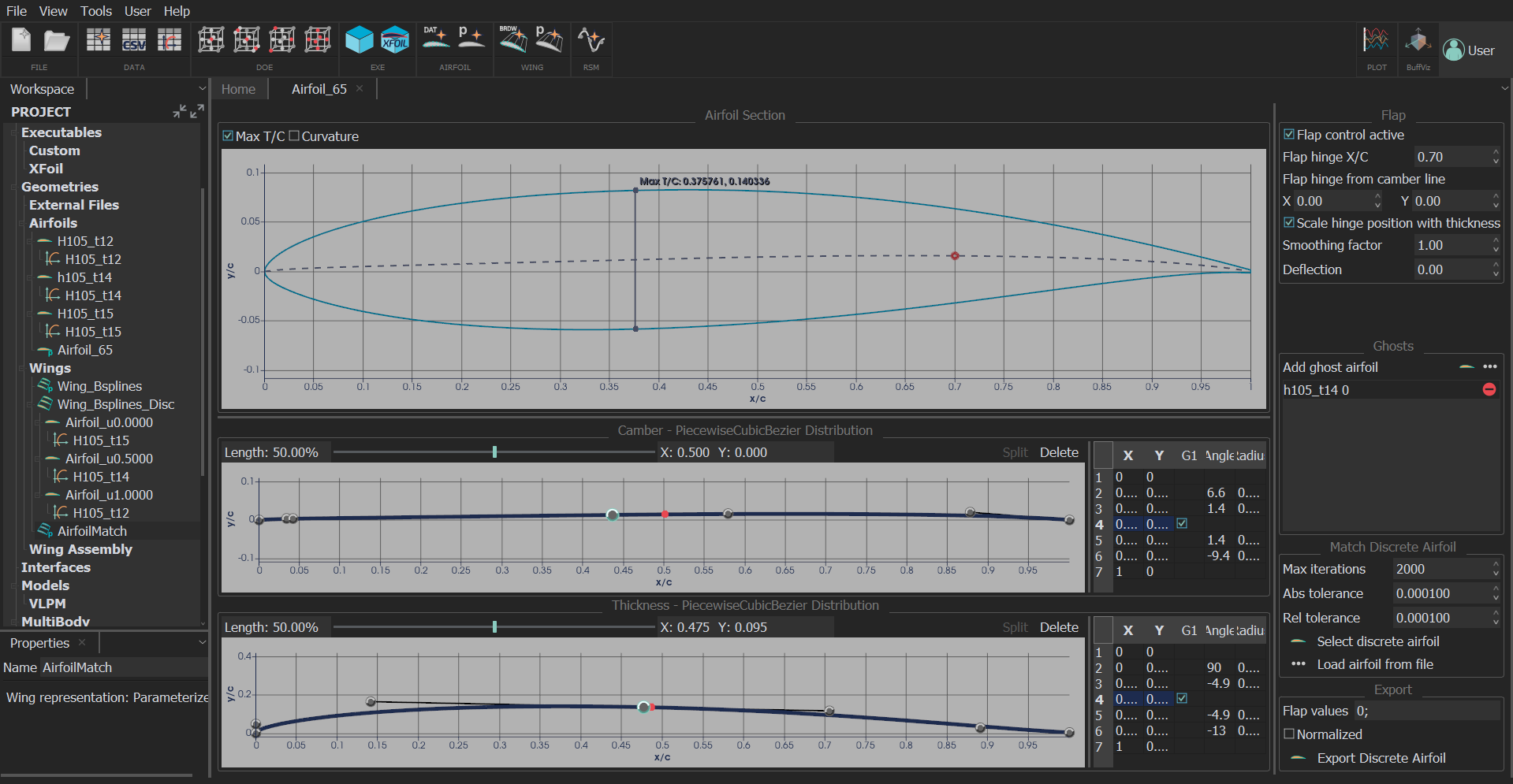Open the BuffViz tool
The width and height of the screenshot is (1513, 784).
click(1418, 39)
